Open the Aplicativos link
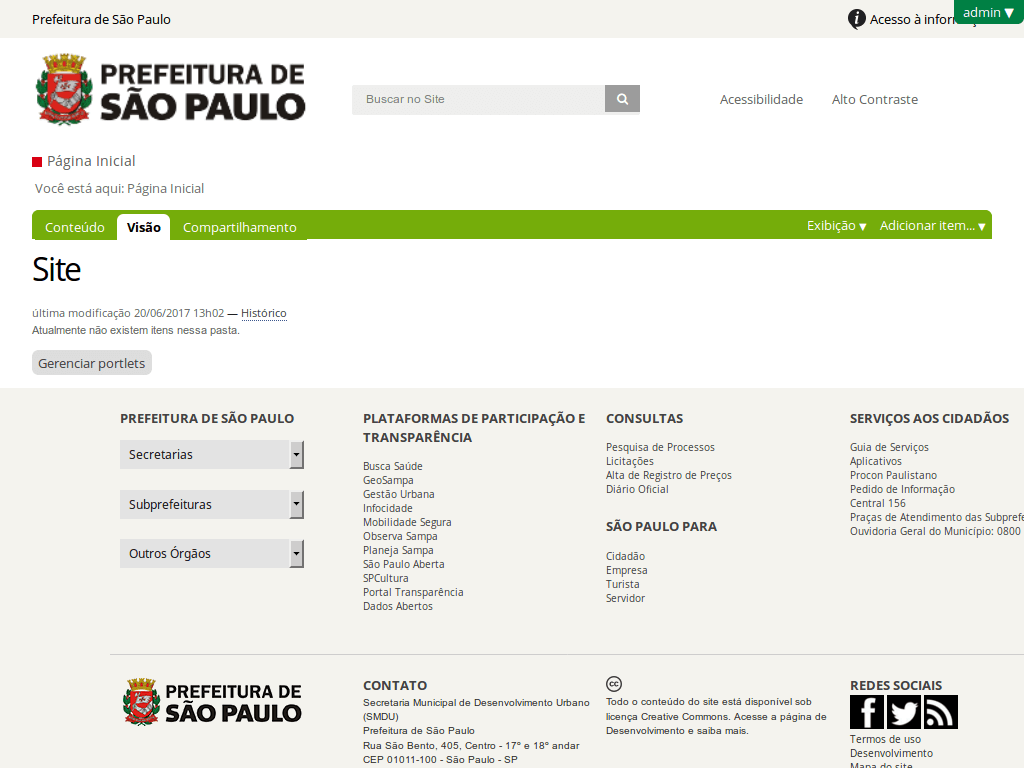Screen dimensions: 1024x768 [x=875, y=461]
